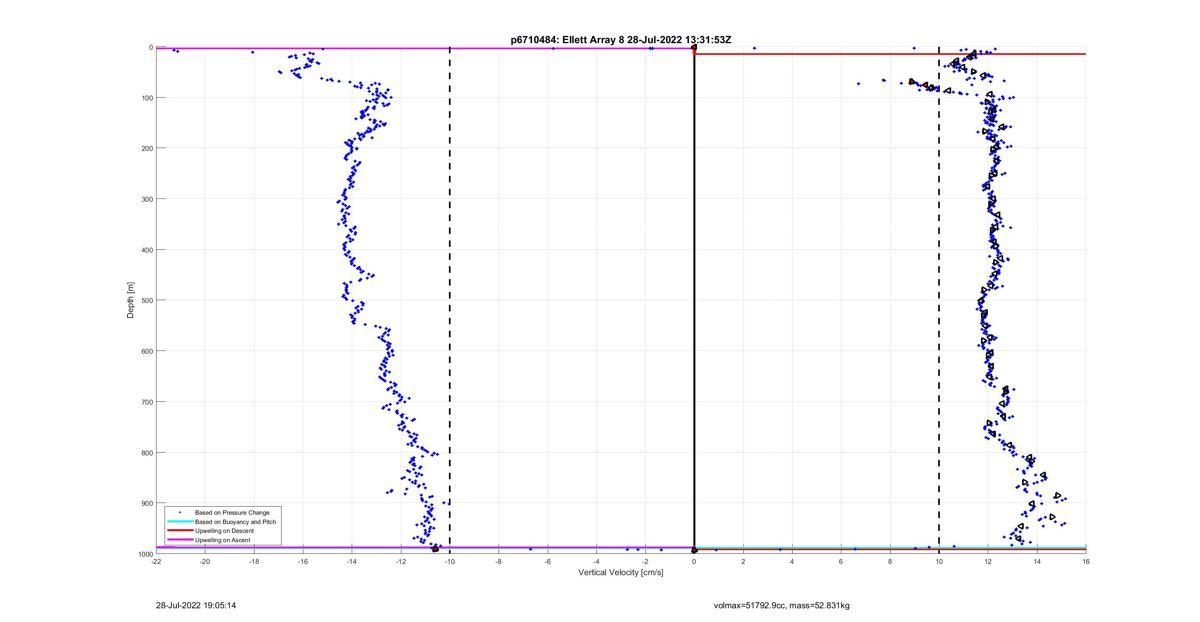Click the 'volmax=51792.9cc, mass=52.831kg' footer text

coord(782,605)
